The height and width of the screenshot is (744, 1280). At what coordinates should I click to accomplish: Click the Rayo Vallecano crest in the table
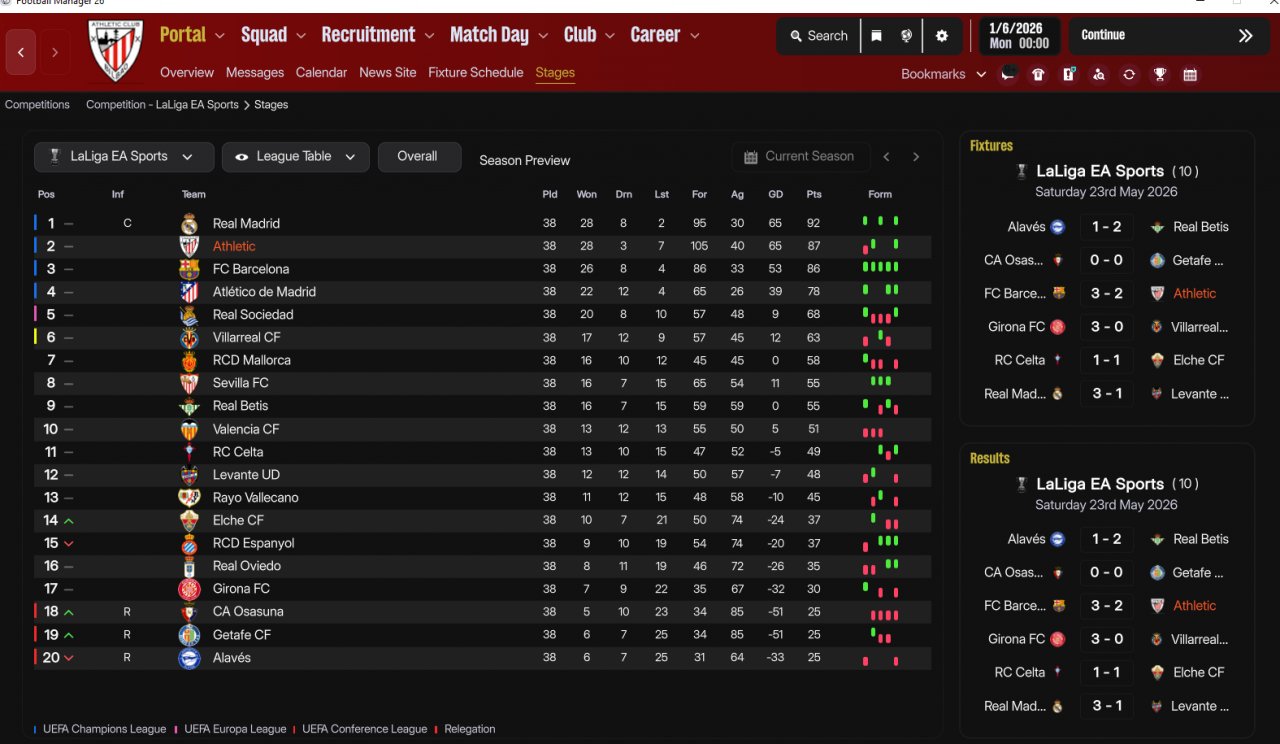[x=189, y=497]
